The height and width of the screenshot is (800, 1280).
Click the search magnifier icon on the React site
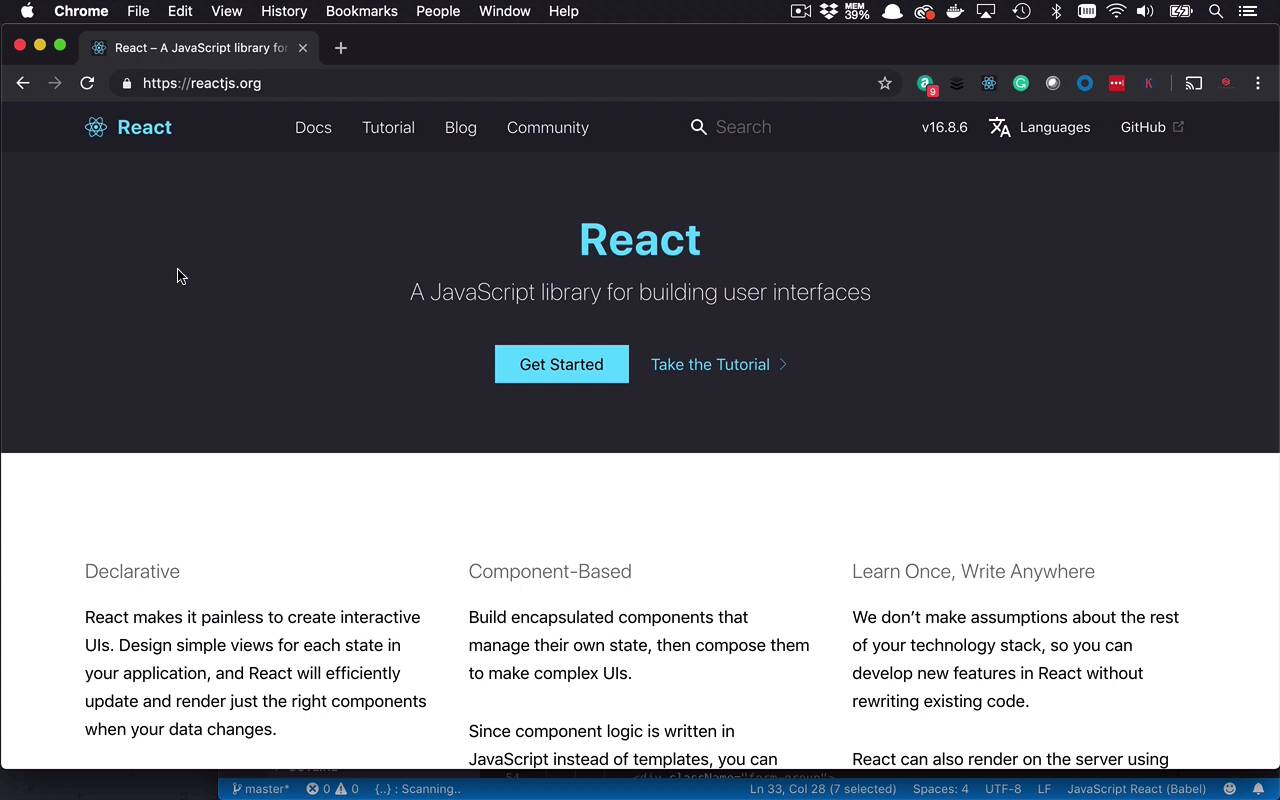click(699, 127)
